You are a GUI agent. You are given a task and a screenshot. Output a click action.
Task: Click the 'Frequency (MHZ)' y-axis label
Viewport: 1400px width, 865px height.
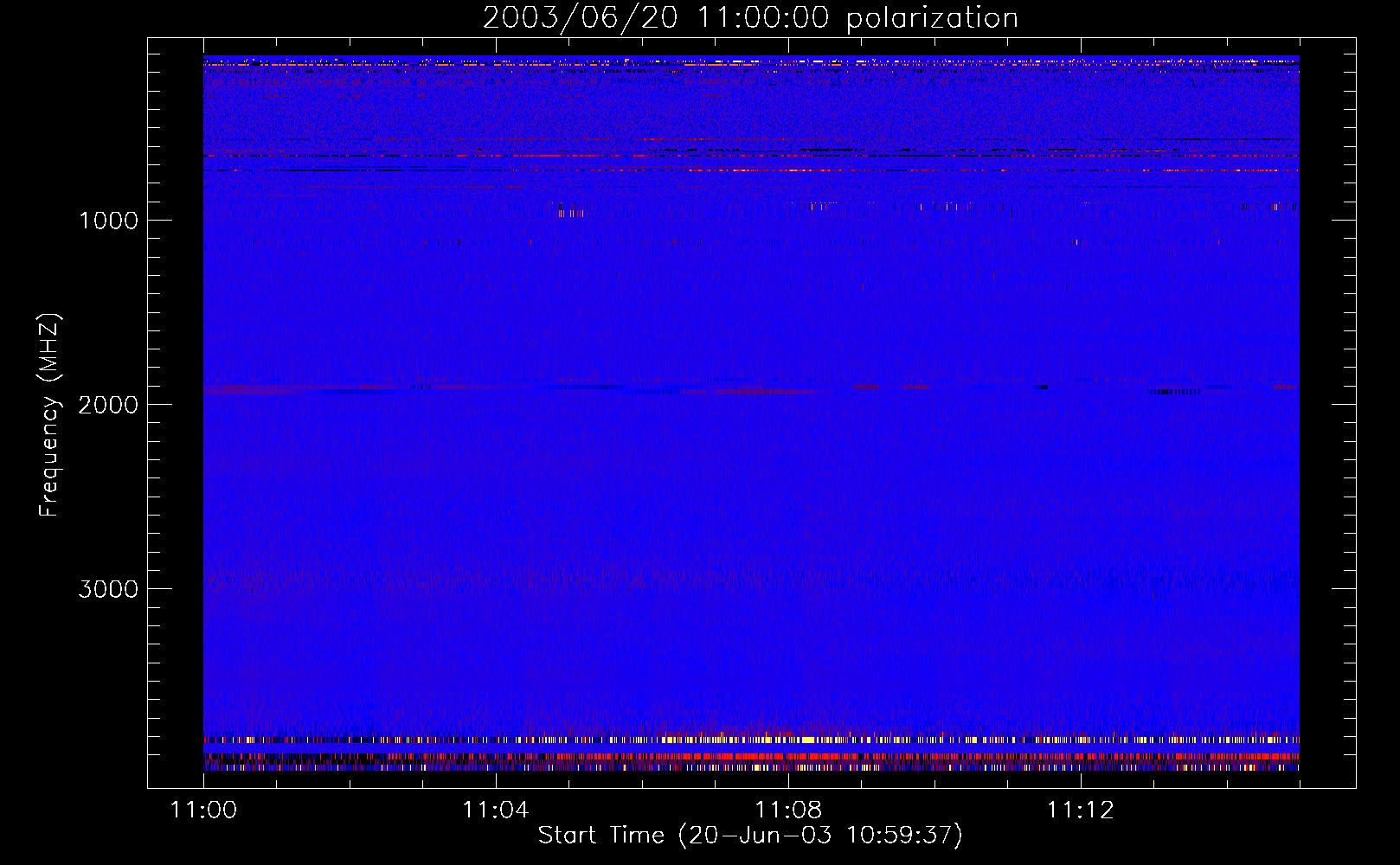point(49,415)
